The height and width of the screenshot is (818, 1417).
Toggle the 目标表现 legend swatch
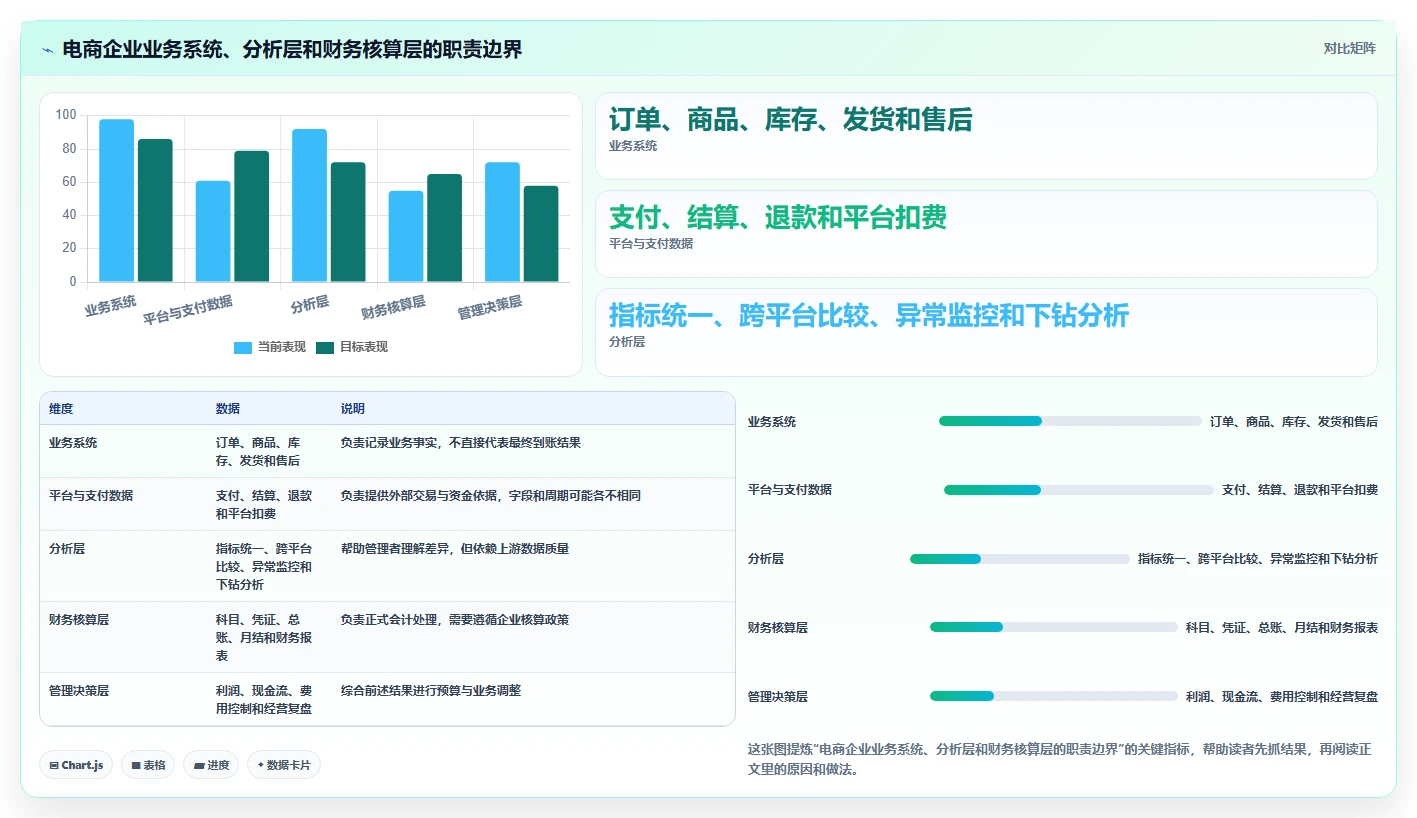click(325, 347)
